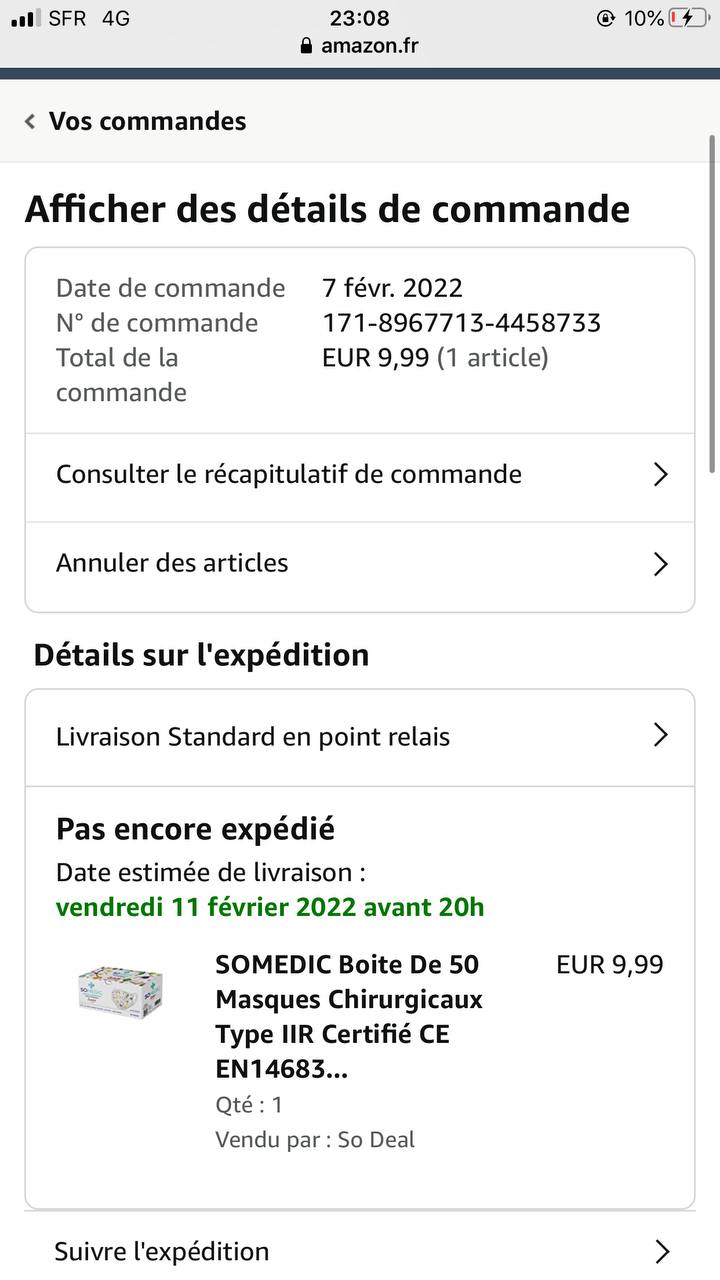The image size is (720, 1280).
Task: Expand Livraison Standard en point relais chevron
Action: [660, 736]
